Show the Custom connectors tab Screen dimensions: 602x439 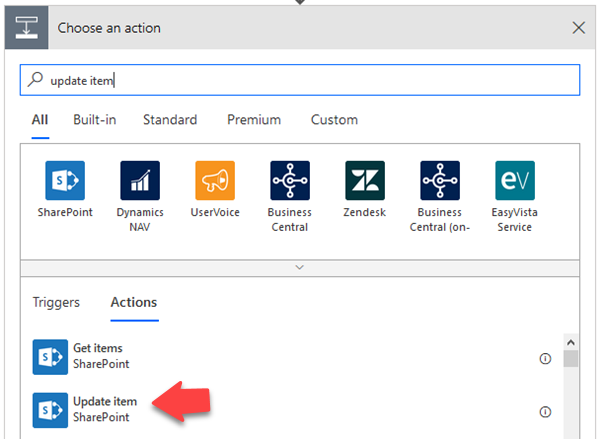click(x=334, y=120)
